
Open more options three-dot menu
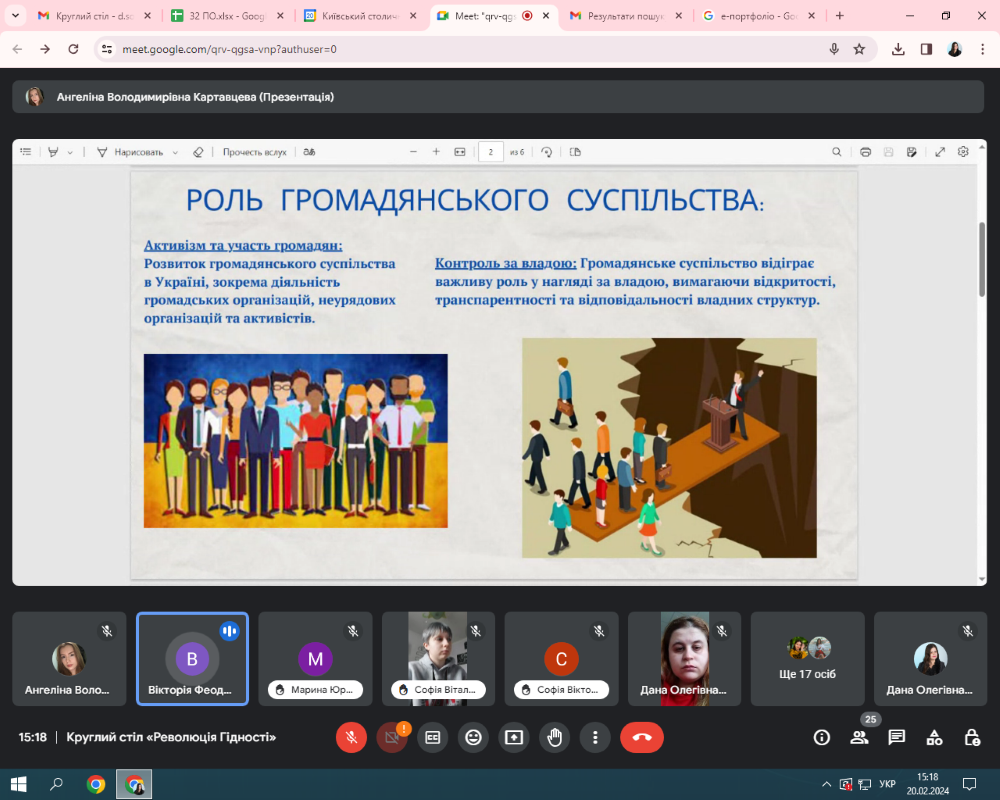(x=595, y=737)
